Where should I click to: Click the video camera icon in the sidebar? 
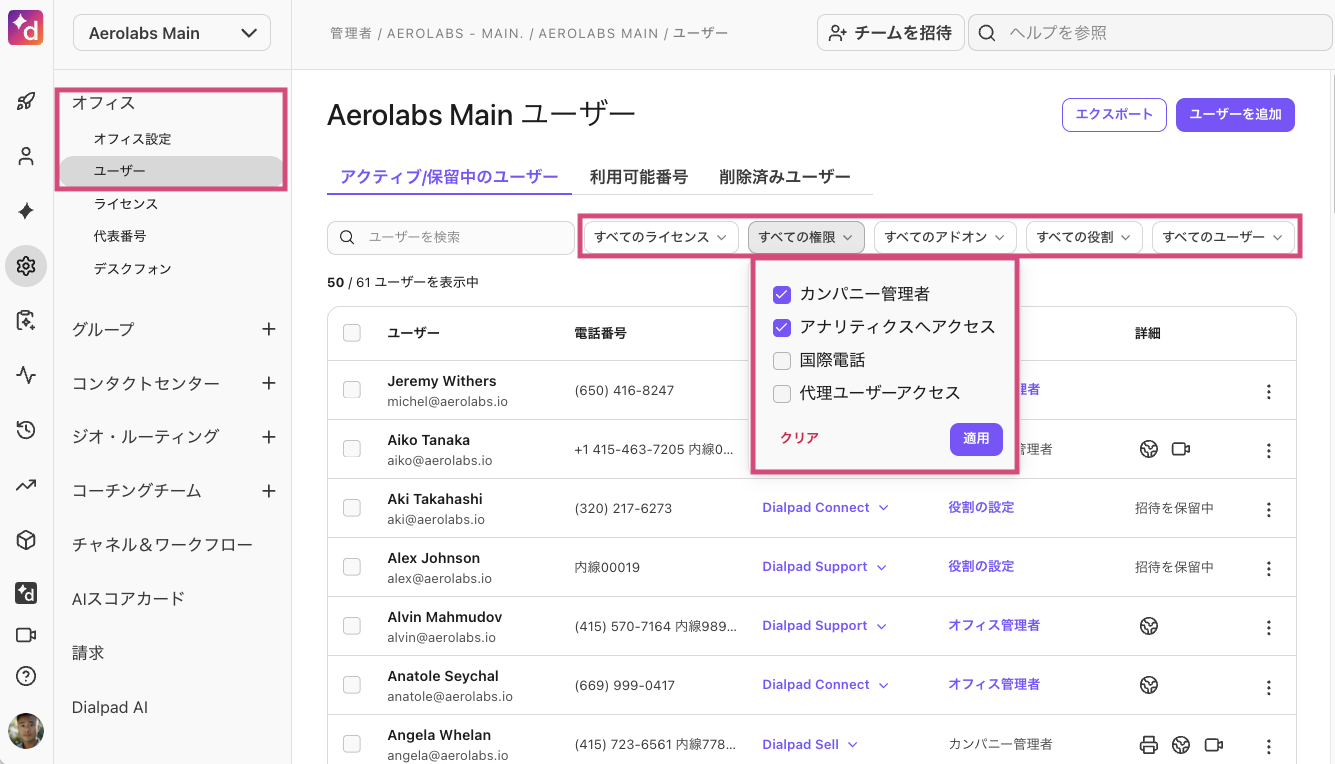tap(26, 634)
